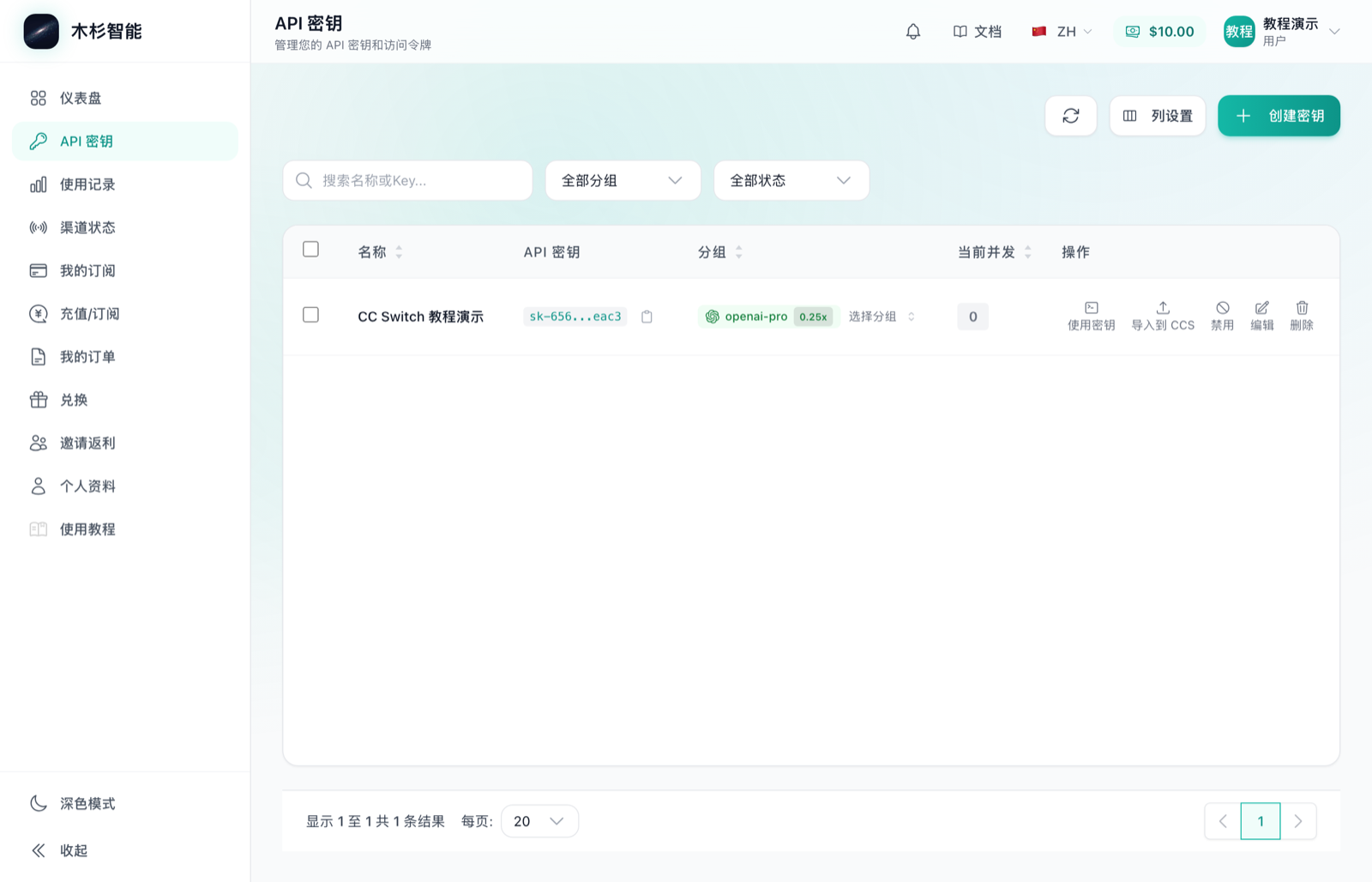Click the refresh icon button
Image resolution: width=1372 pixels, height=882 pixels.
tap(1071, 116)
